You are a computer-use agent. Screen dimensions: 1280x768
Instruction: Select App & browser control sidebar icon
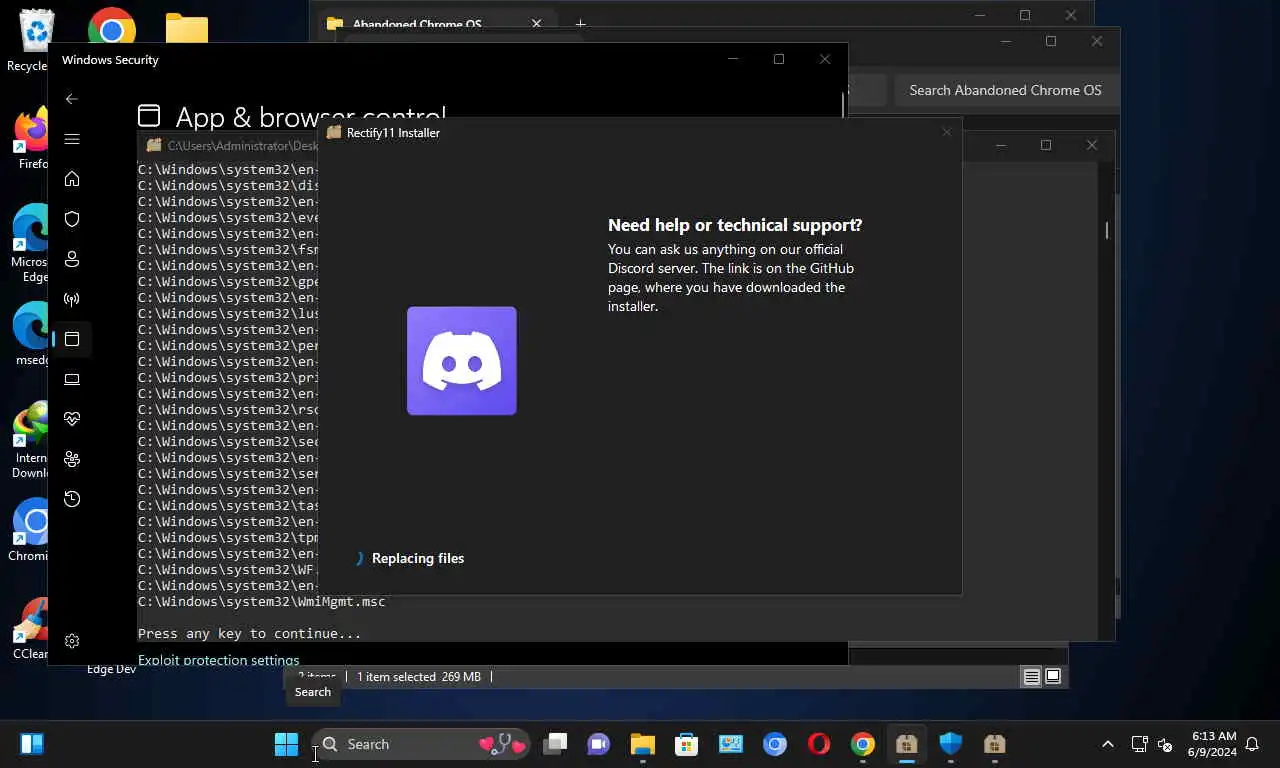coord(71,339)
